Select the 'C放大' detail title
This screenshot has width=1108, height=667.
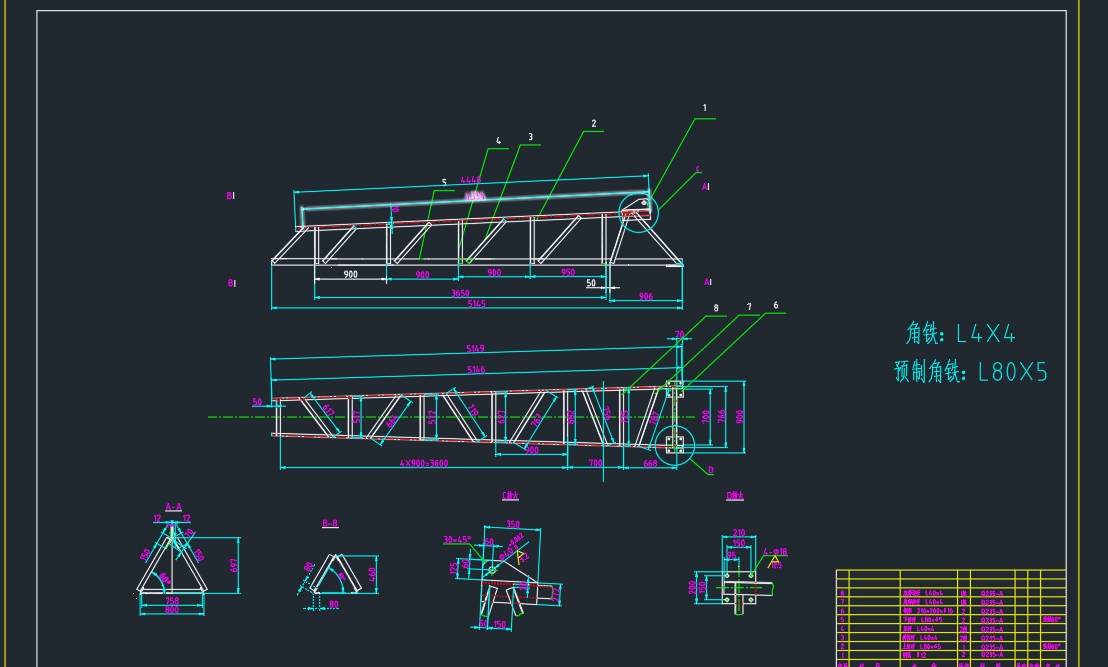coord(510,496)
